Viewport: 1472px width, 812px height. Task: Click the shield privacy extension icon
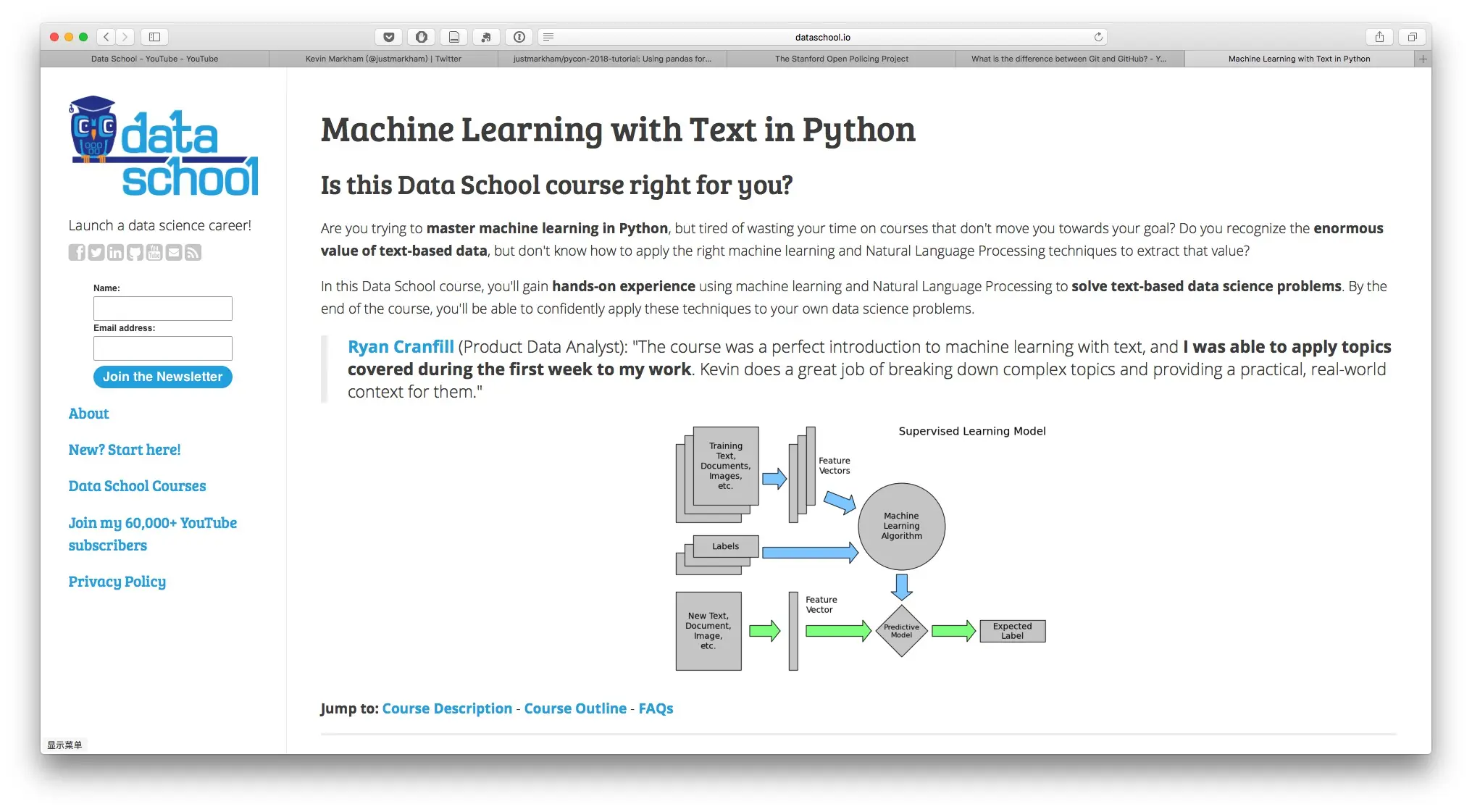tap(422, 37)
